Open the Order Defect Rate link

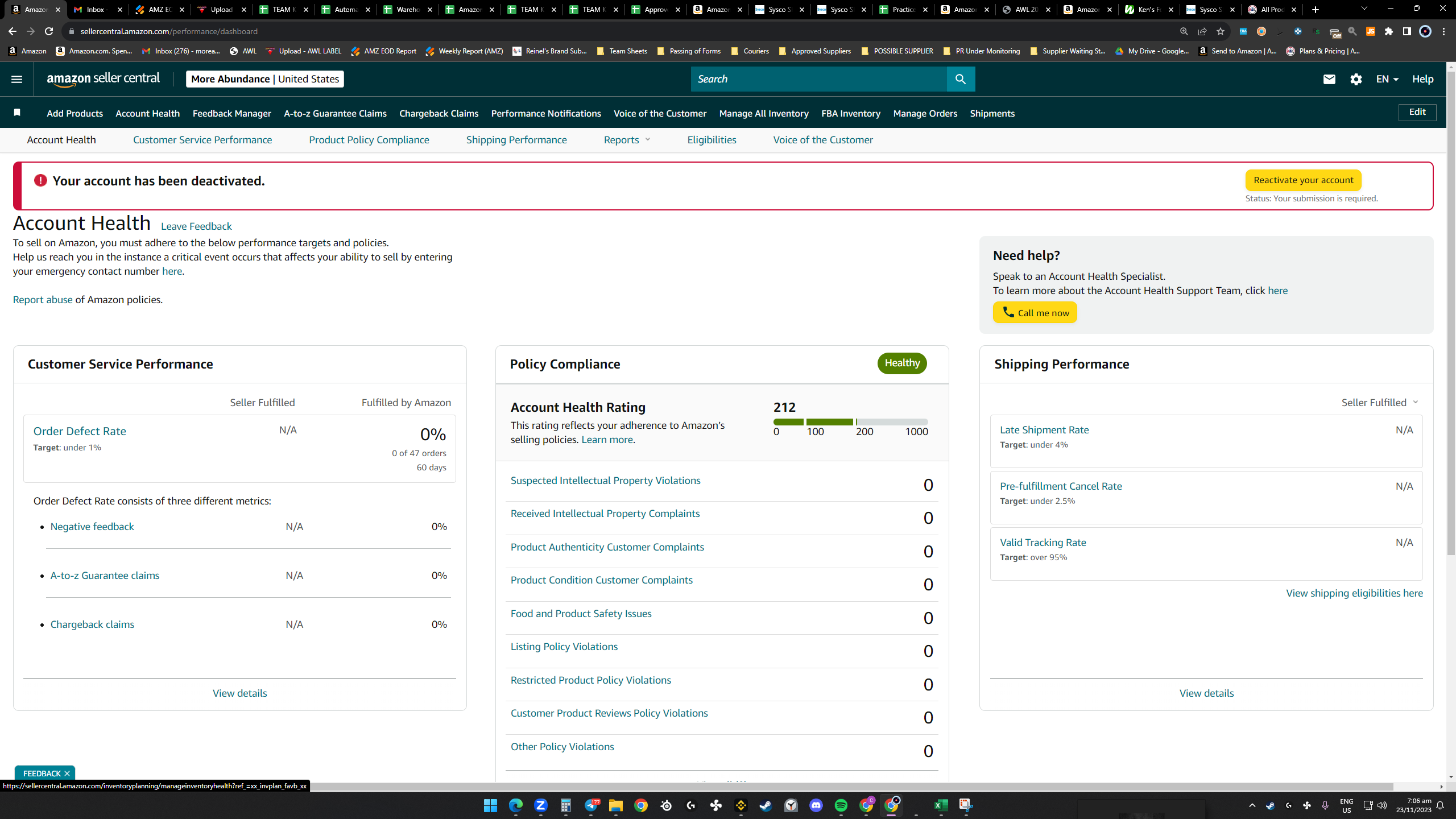(x=80, y=431)
